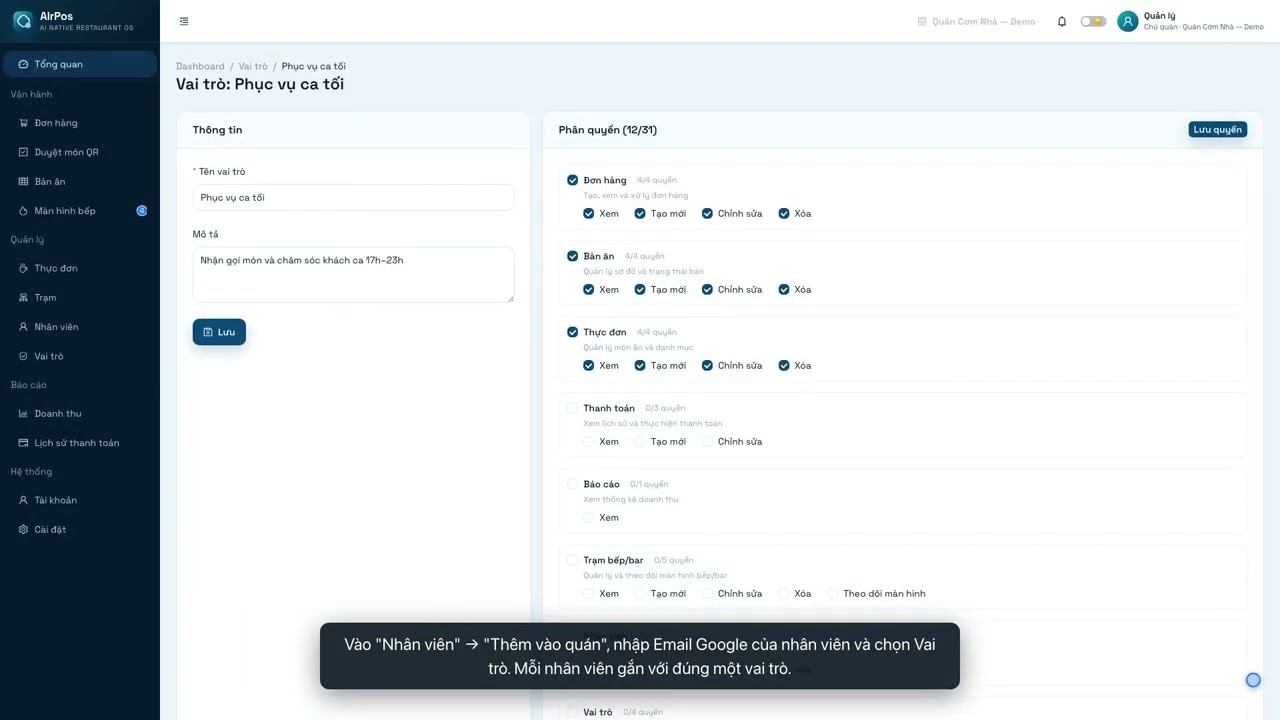
Task: Enable Theo dõi màn hình permission
Action: coord(832,593)
